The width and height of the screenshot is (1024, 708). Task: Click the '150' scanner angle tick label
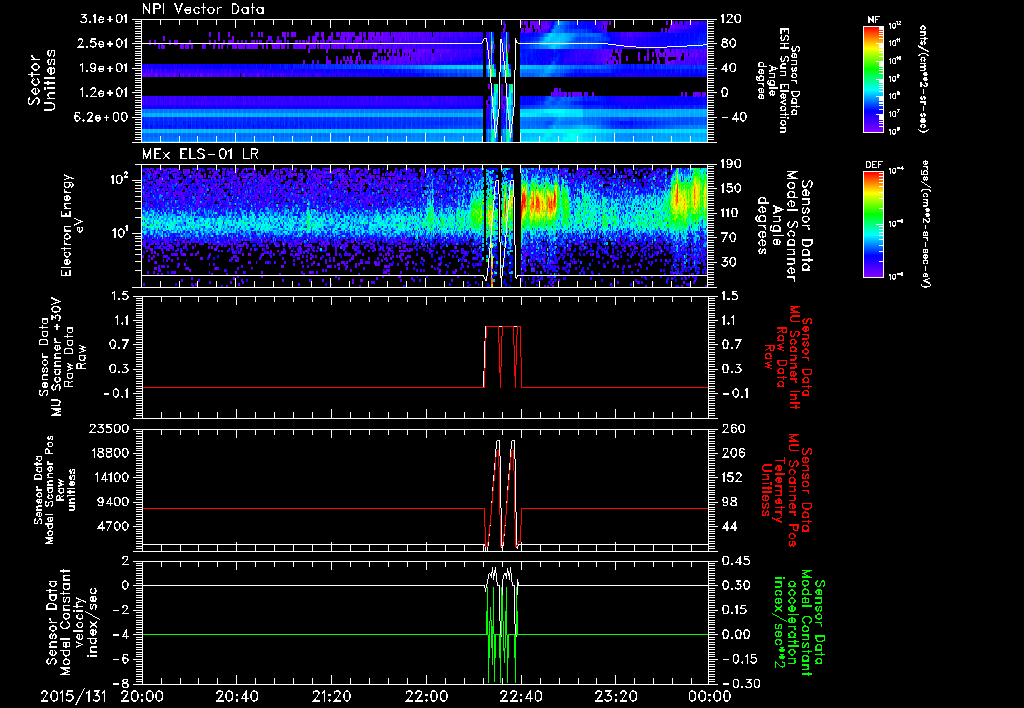pyautogui.click(x=731, y=188)
